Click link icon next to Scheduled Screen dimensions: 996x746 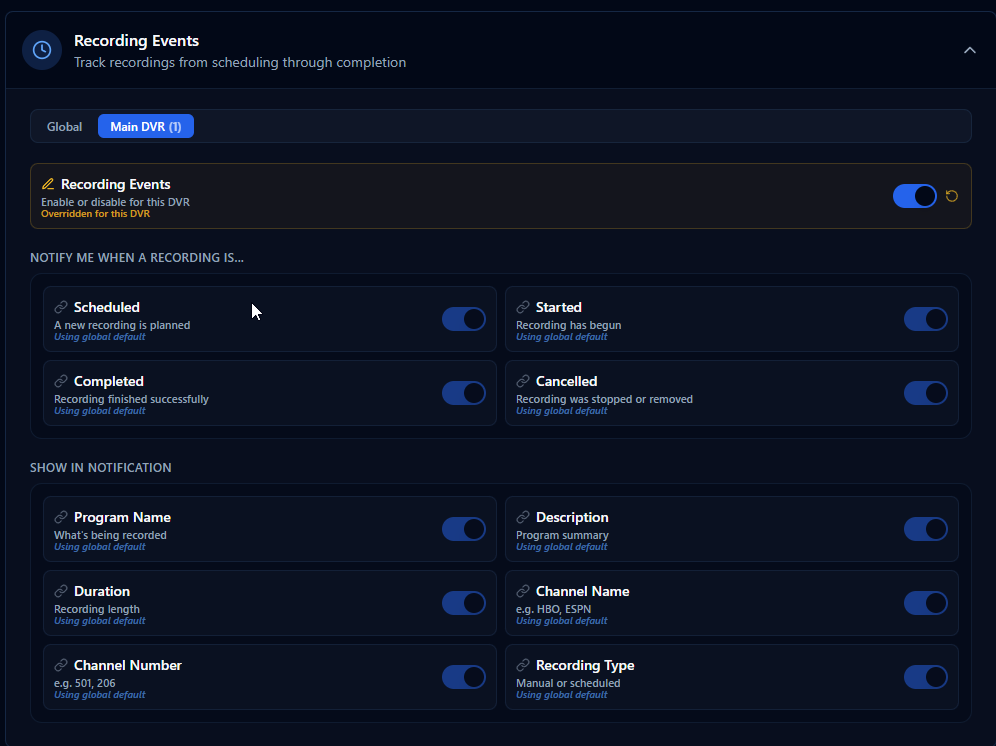pyautogui.click(x=61, y=308)
